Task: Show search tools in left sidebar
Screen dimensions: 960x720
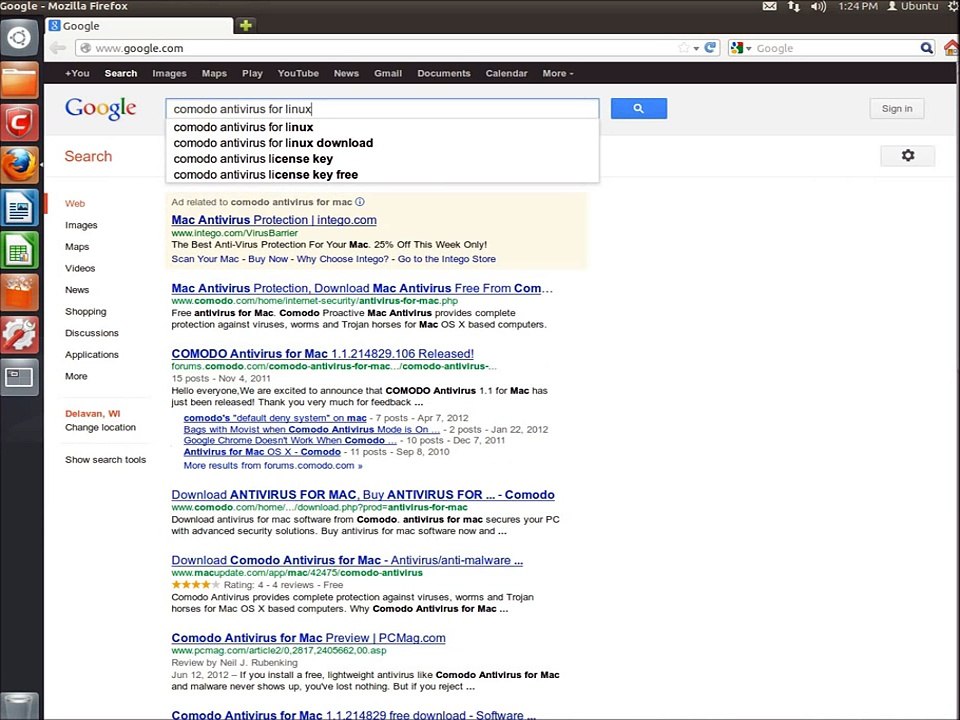Action: tap(105, 459)
